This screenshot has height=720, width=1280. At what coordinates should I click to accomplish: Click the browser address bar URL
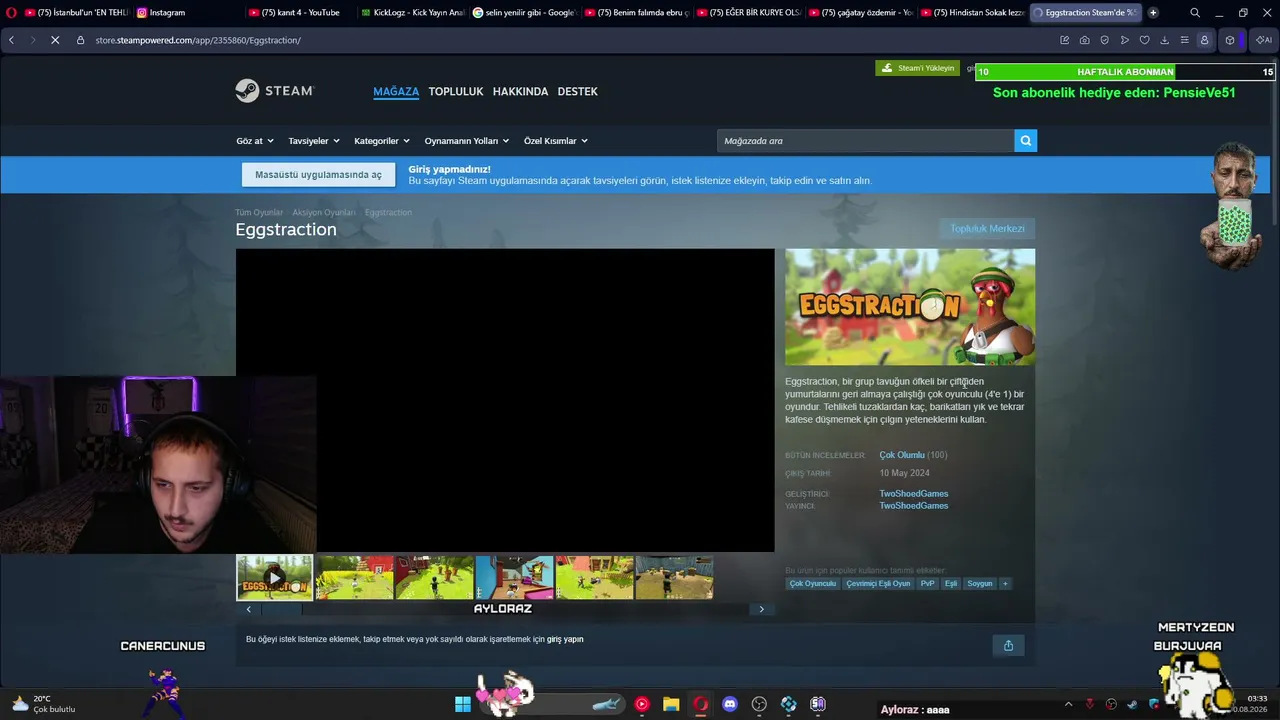198,40
